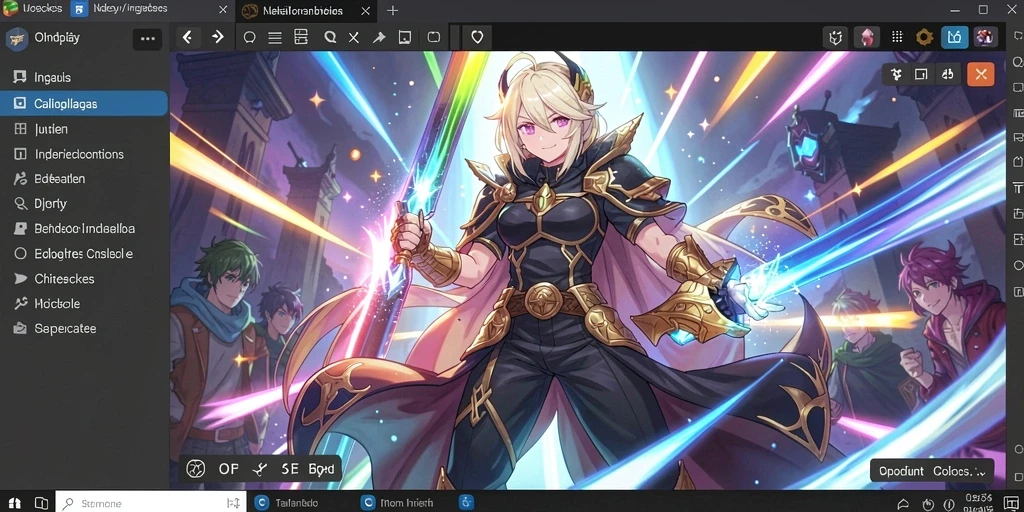Open the Windows Start button on the taskbar
Viewport: 1024px width, 512px height.
pos(14,504)
